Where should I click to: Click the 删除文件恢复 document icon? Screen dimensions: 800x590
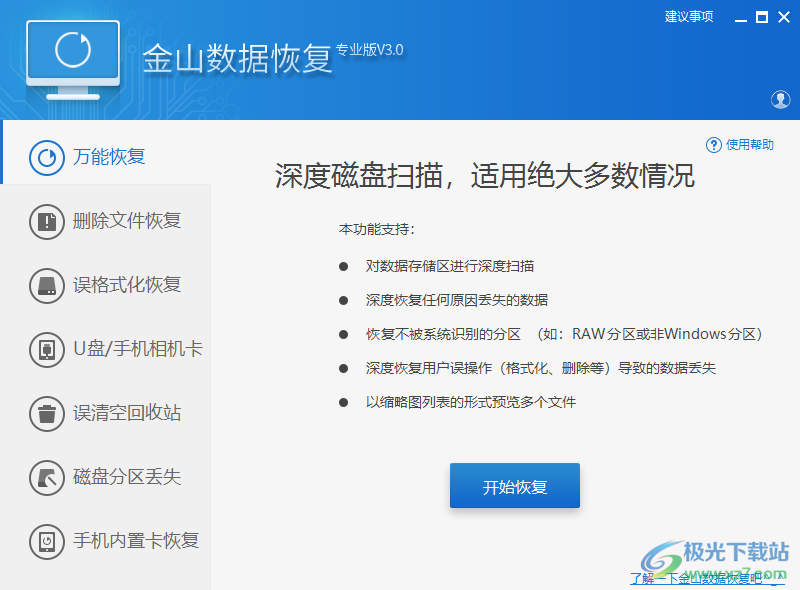(47, 222)
